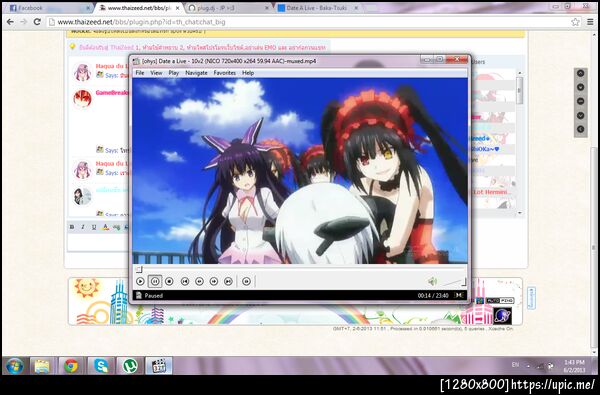Skip to the previous file with the skip-back button
The height and width of the screenshot is (395, 600).
pyautogui.click(x=185, y=281)
